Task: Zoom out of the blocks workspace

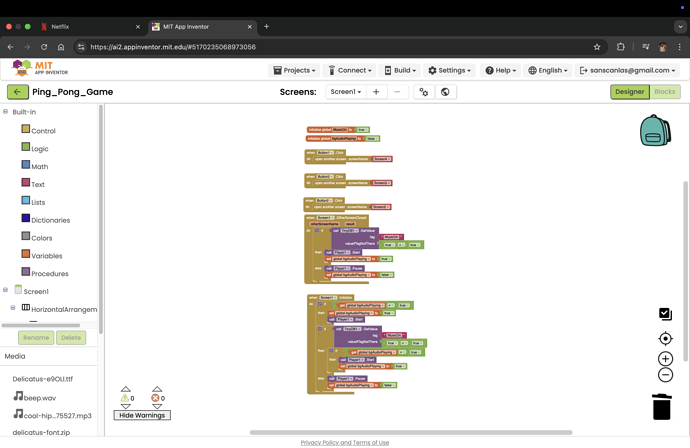Action: (665, 375)
